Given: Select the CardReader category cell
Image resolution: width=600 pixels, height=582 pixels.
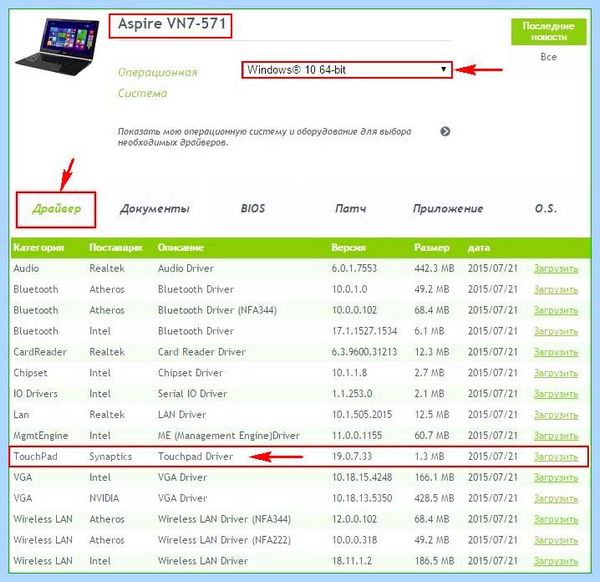Looking at the screenshot, I should 40,352.
